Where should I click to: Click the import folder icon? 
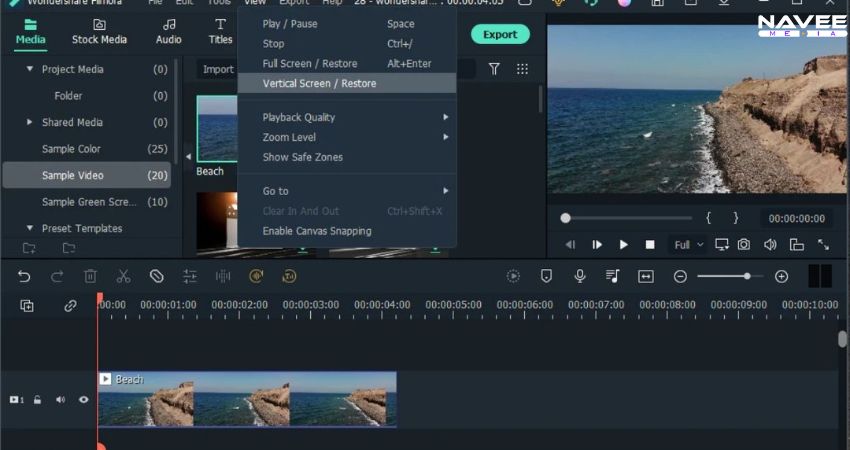pos(69,248)
